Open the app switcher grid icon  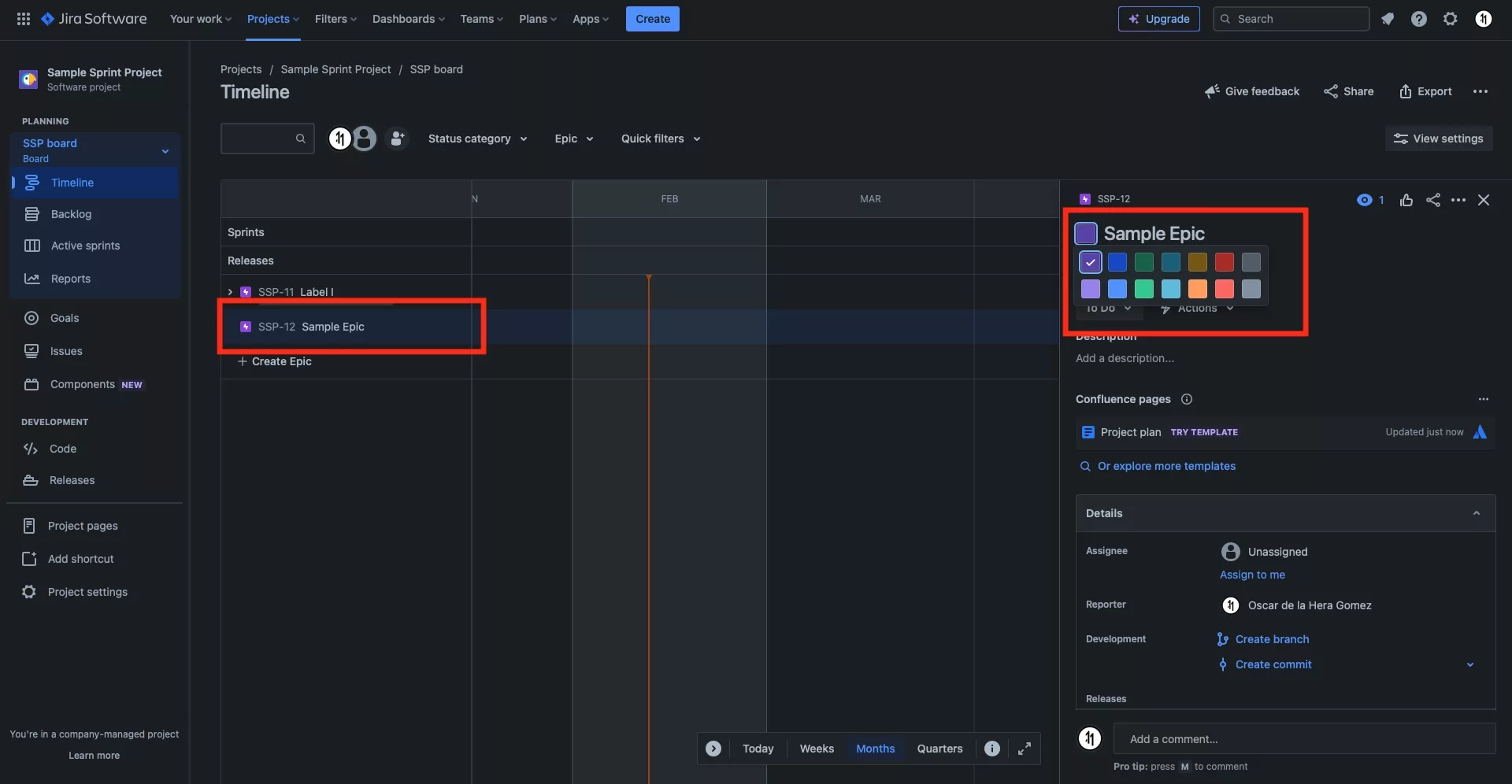24,19
